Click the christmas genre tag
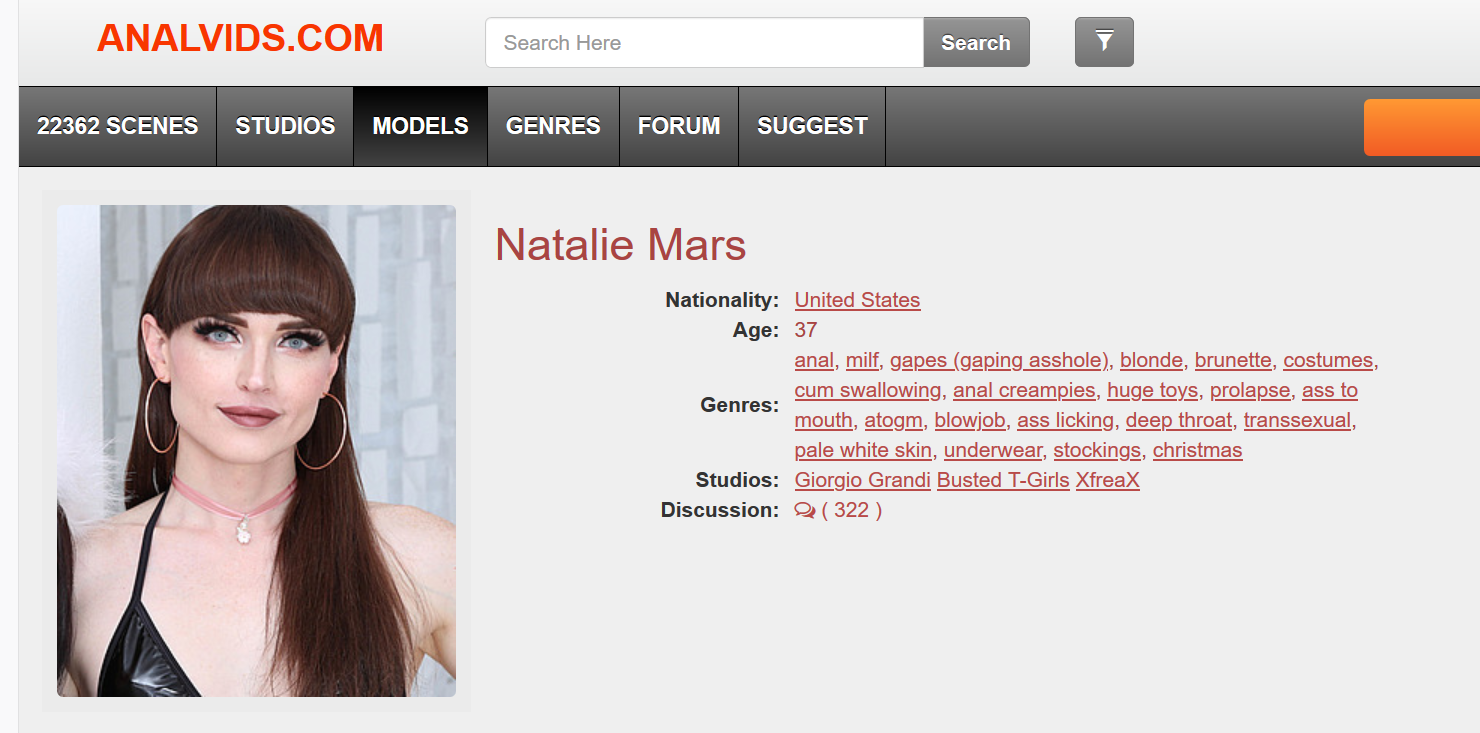The height and width of the screenshot is (733, 1480). (x=1197, y=450)
